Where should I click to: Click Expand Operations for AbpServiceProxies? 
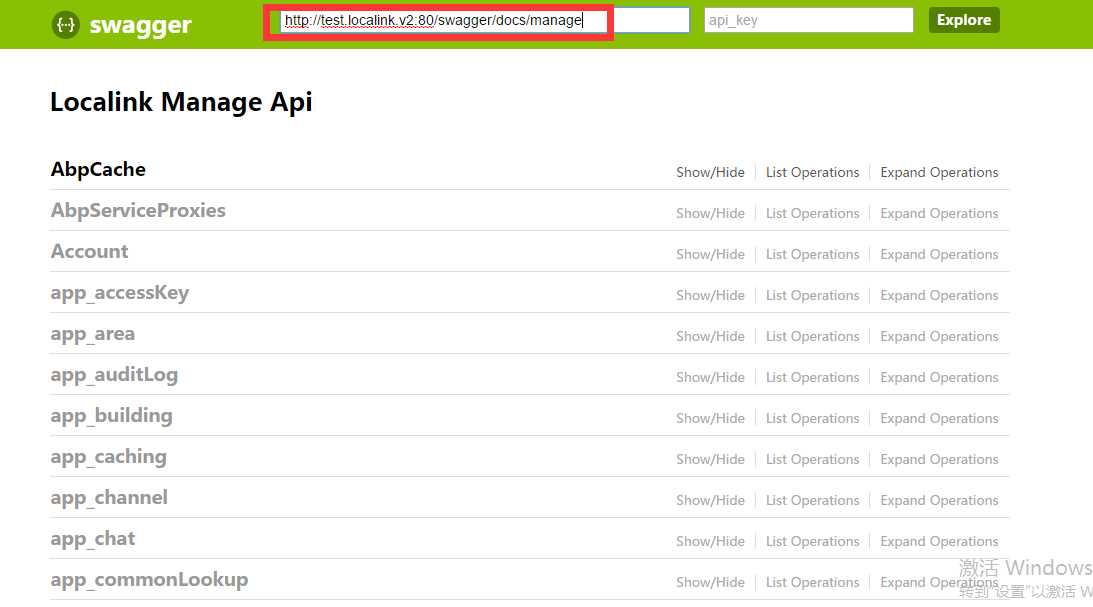939,213
